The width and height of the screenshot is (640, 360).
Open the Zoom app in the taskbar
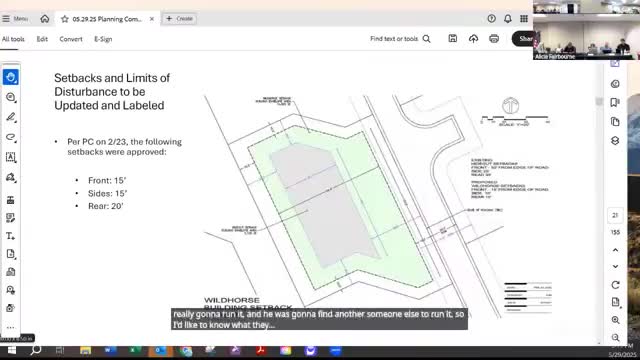click(x=336, y=351)
